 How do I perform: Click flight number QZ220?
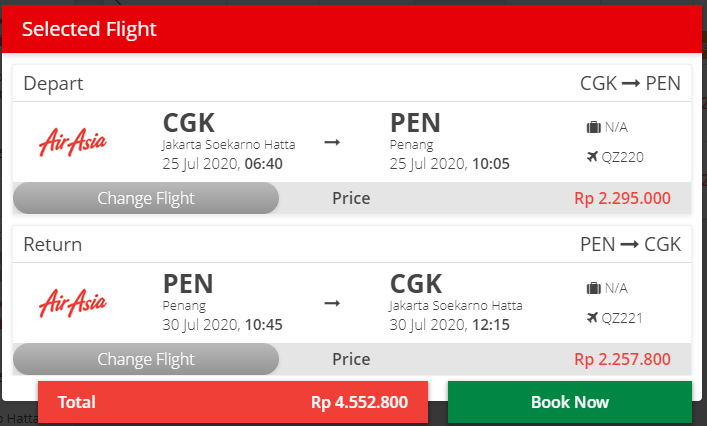click(x=623, y=156)
